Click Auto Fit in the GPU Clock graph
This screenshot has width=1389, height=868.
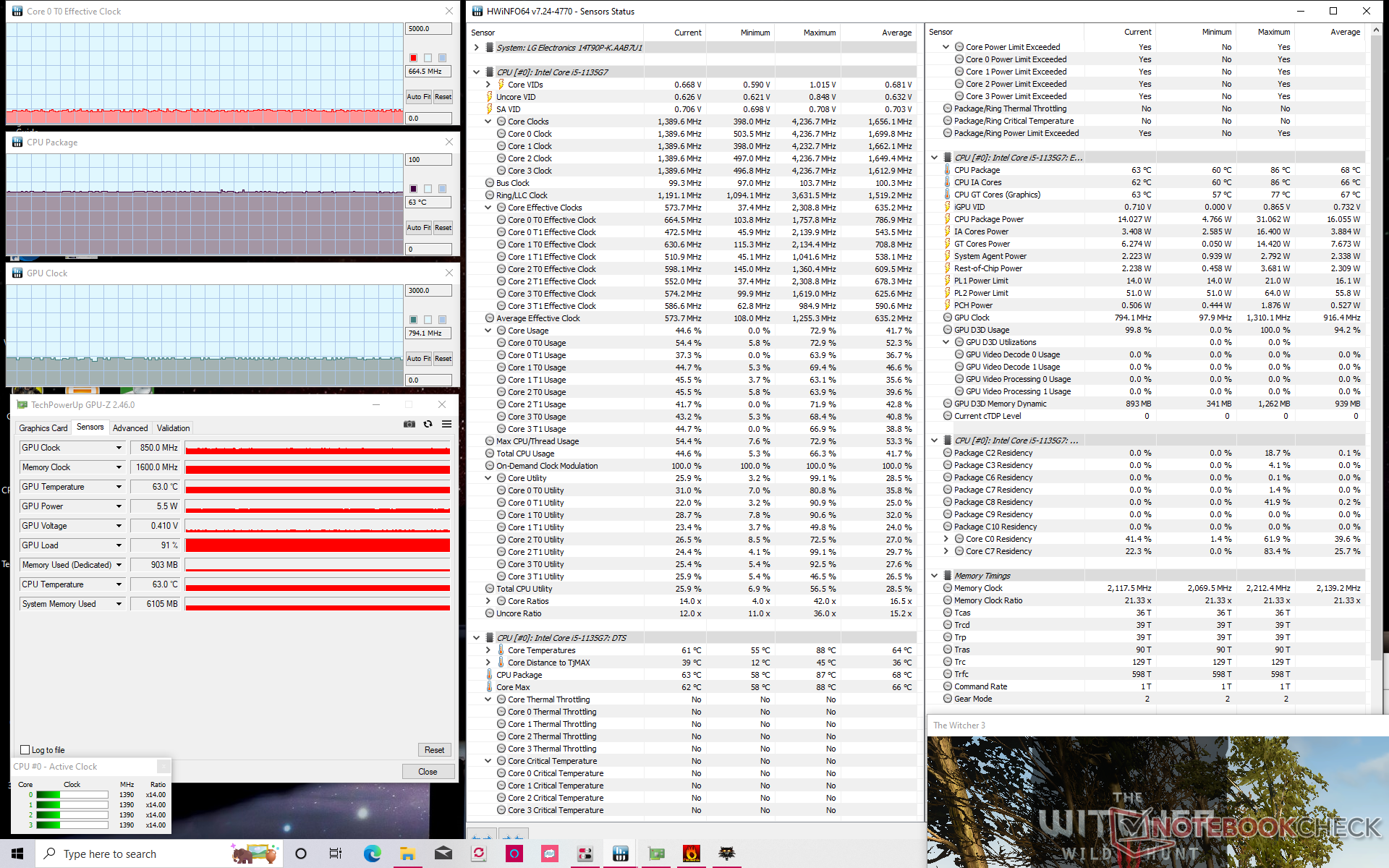[x=418, y=359]
